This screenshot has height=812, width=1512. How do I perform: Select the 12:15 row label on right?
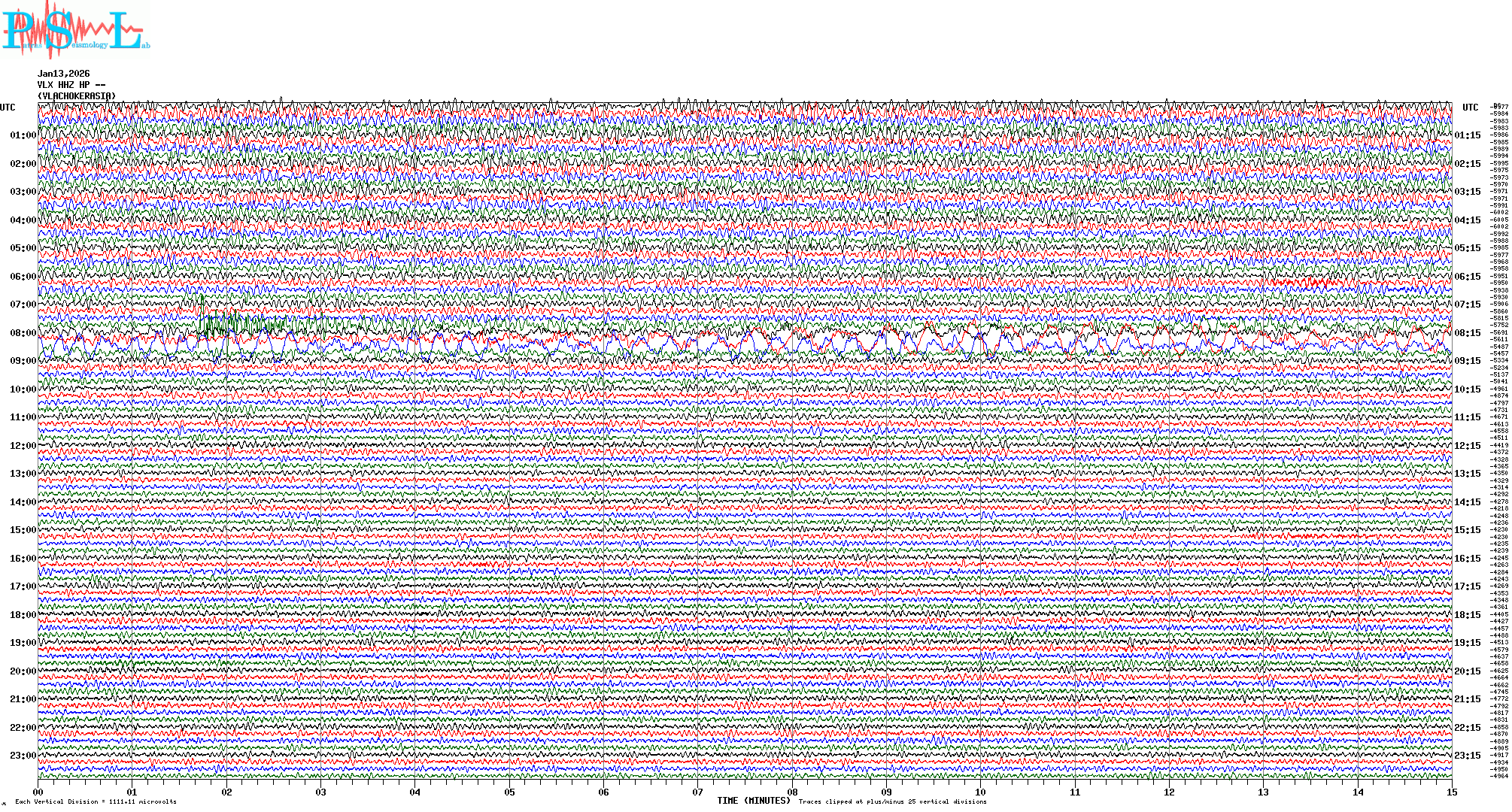[1467, 446]
